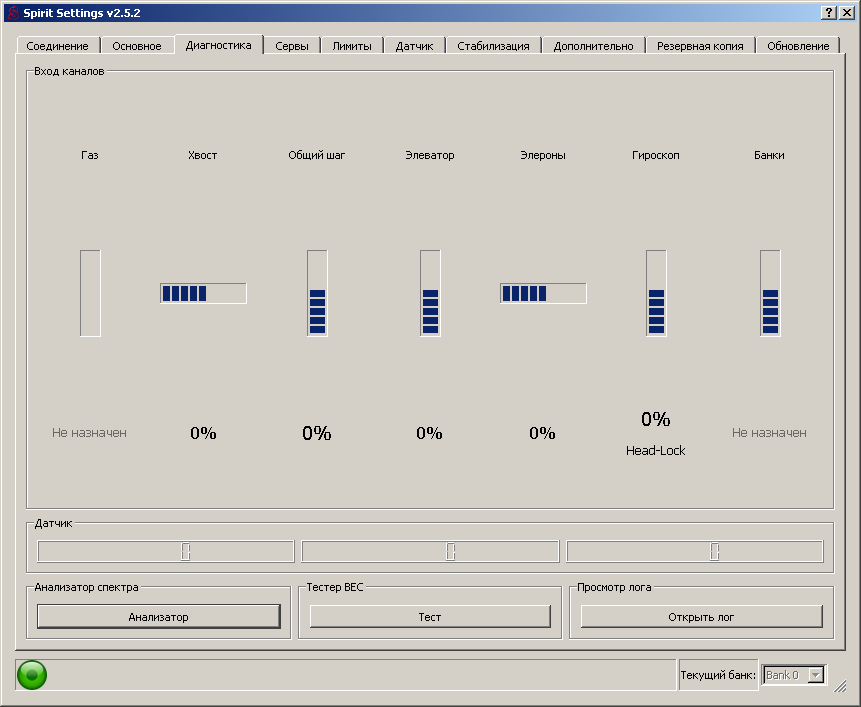
Task: Click the green connection status indicator
Action: pos(32,675)
